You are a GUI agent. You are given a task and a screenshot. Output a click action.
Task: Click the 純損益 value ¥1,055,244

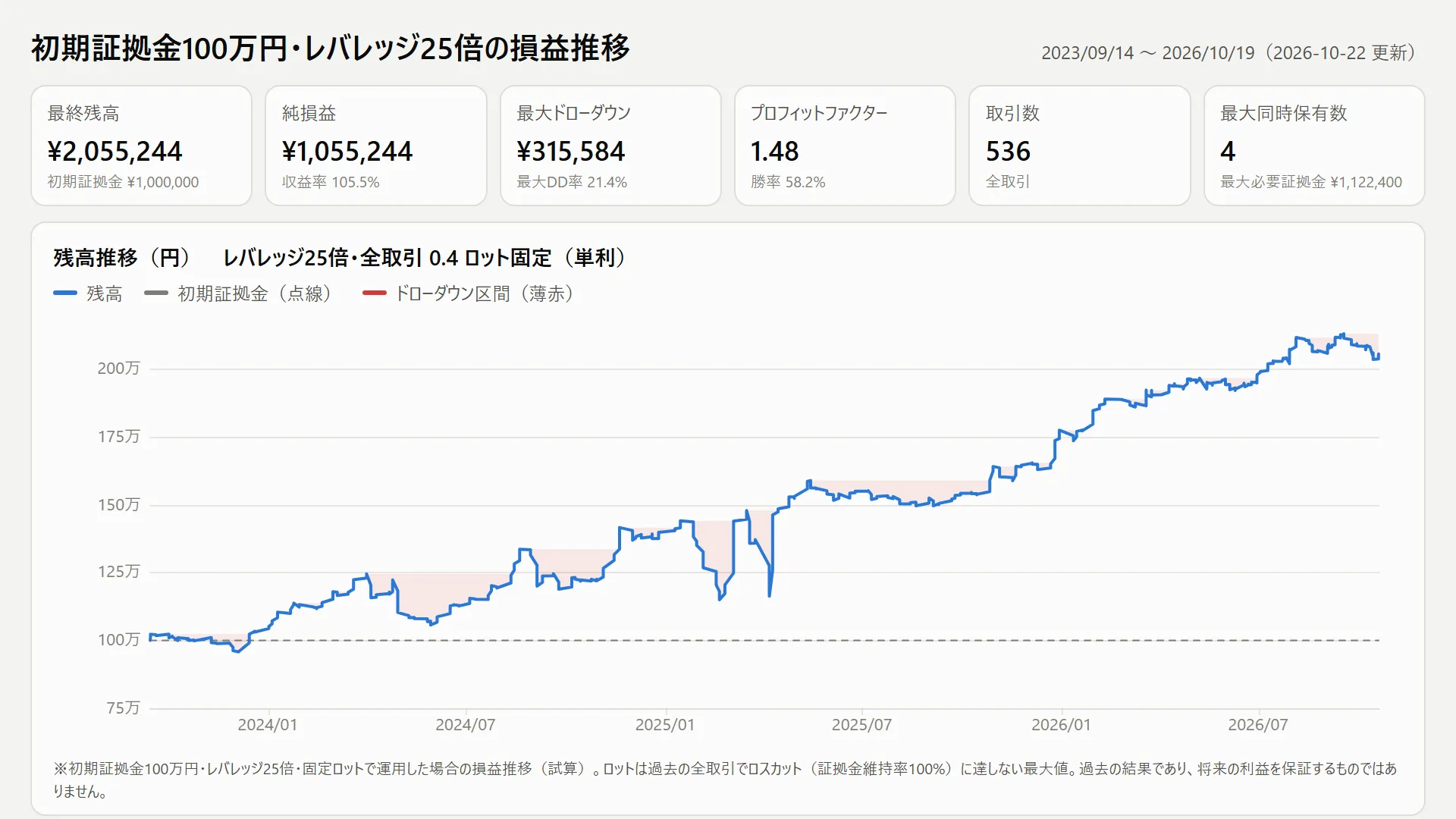pos(347,152)
